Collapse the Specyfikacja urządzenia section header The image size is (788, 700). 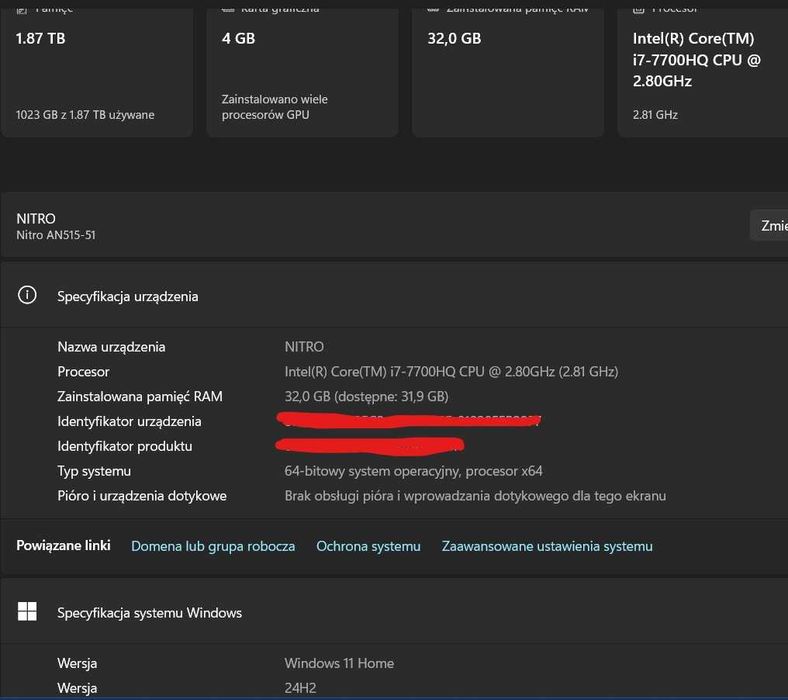[394, 295]
